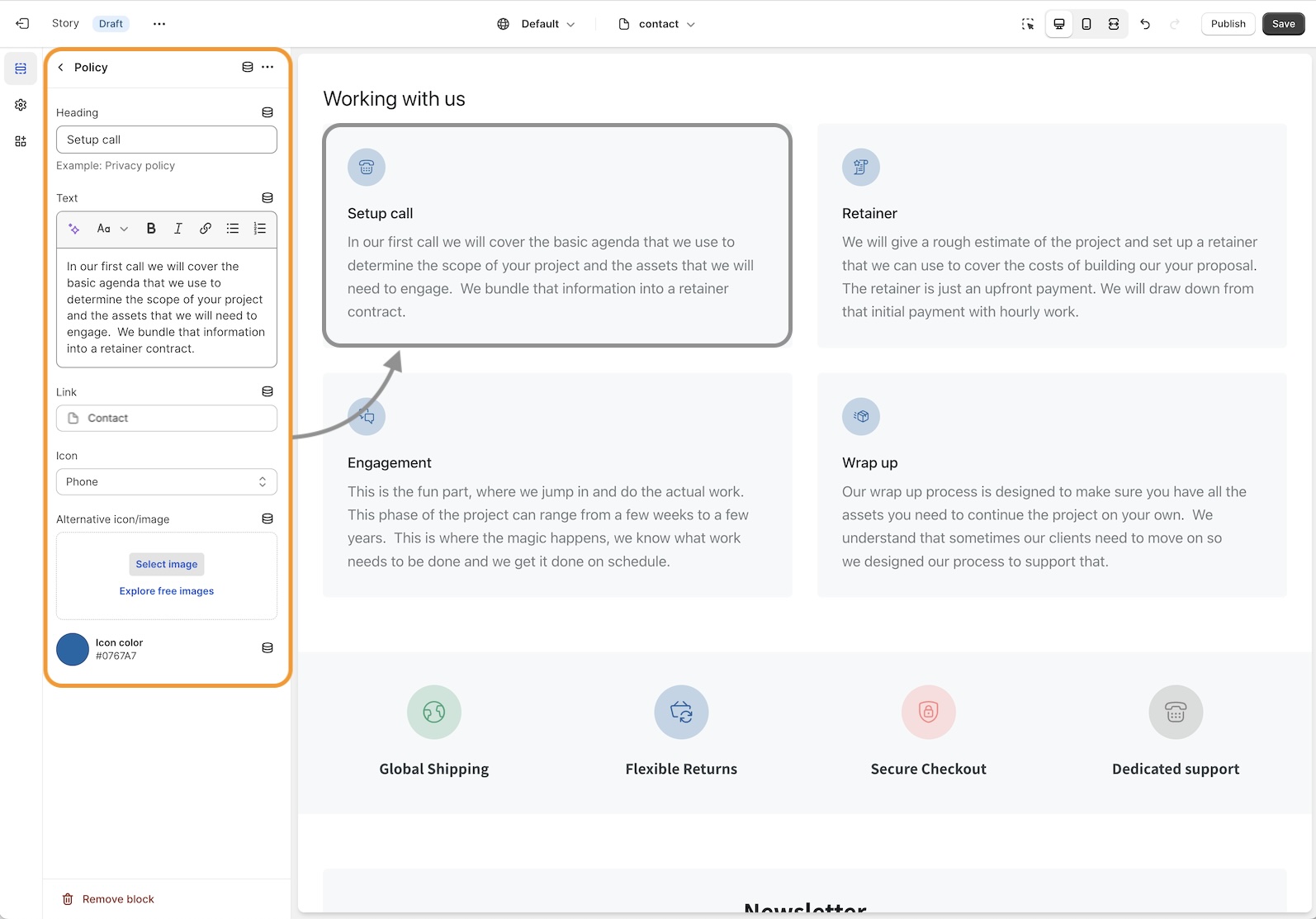Click the AI sparkle text icon

click(x=74, y=229)
